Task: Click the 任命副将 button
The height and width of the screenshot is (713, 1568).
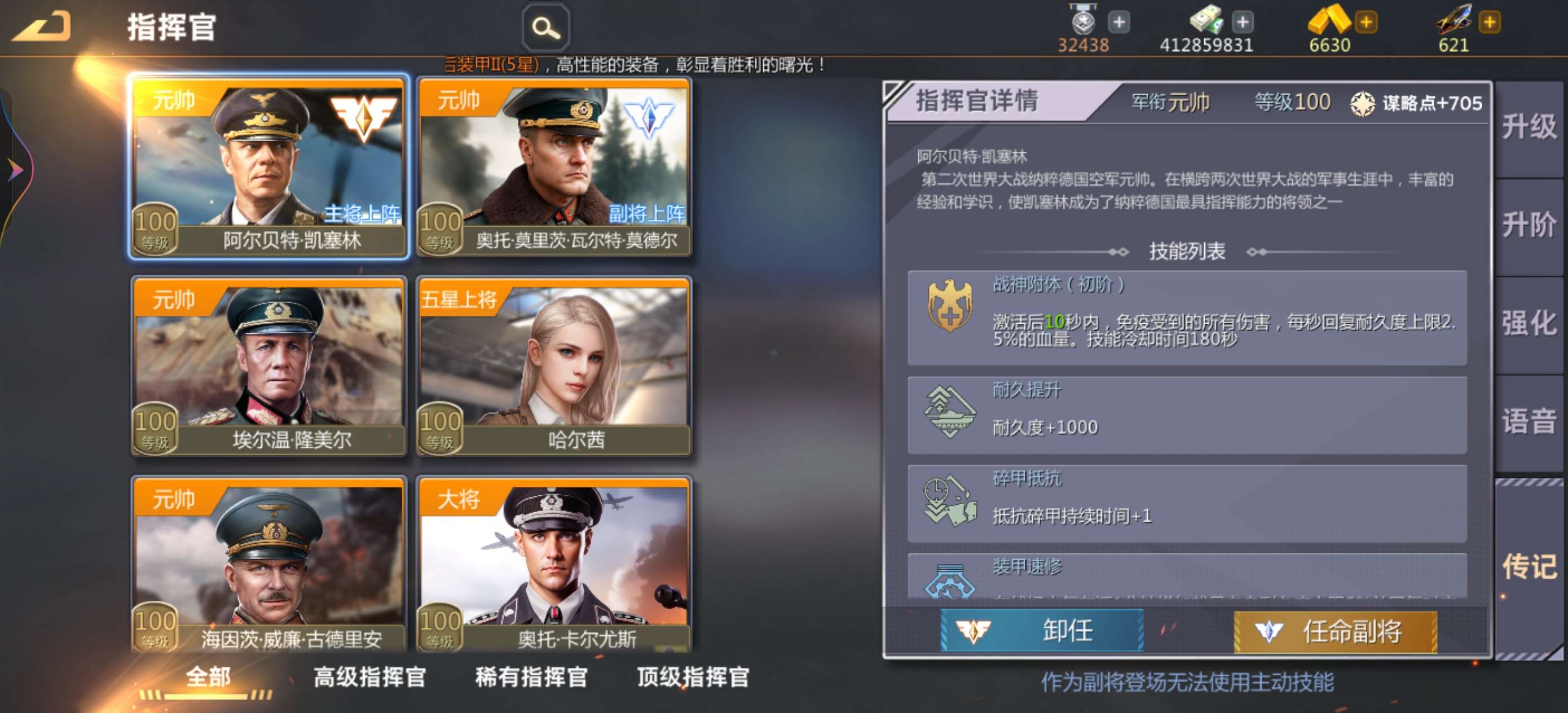Action: (1336, 631)
